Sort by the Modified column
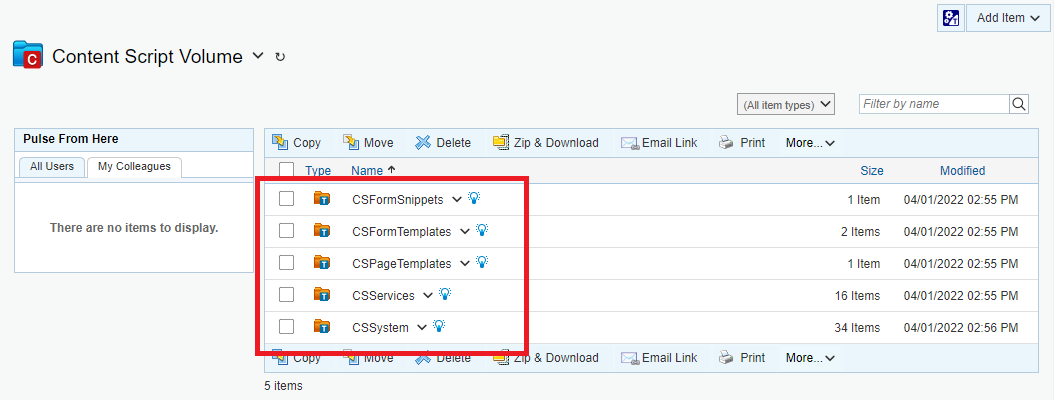 click(x=963, y=171)
